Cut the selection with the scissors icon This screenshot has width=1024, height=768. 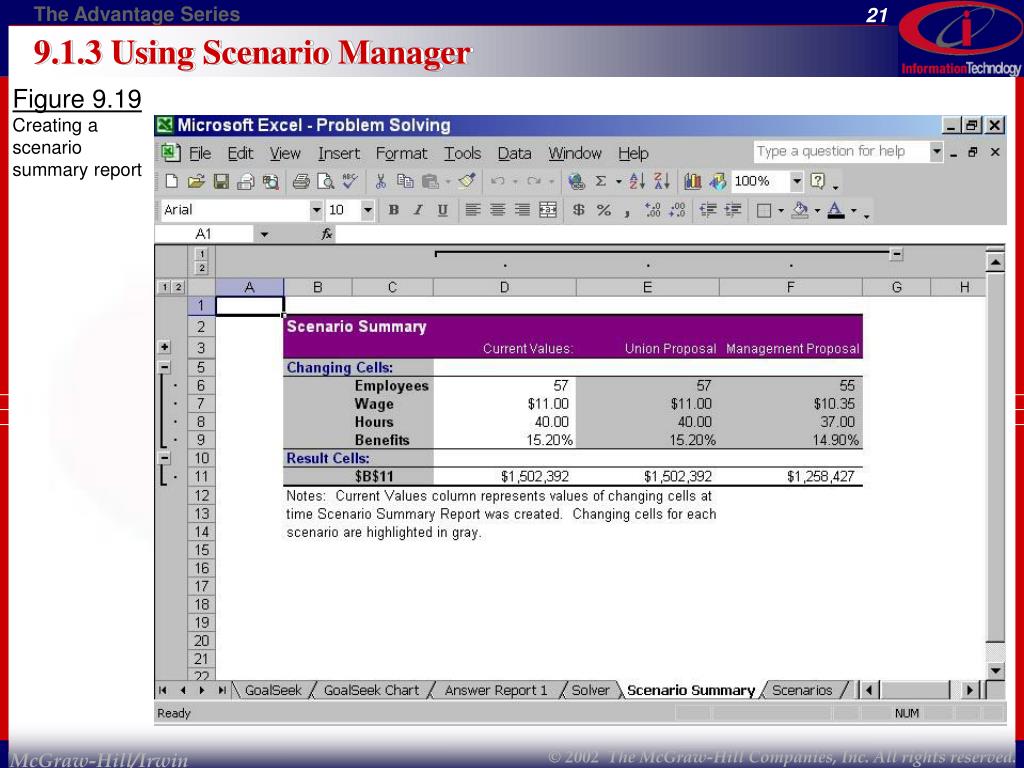(x=381, y=182)
